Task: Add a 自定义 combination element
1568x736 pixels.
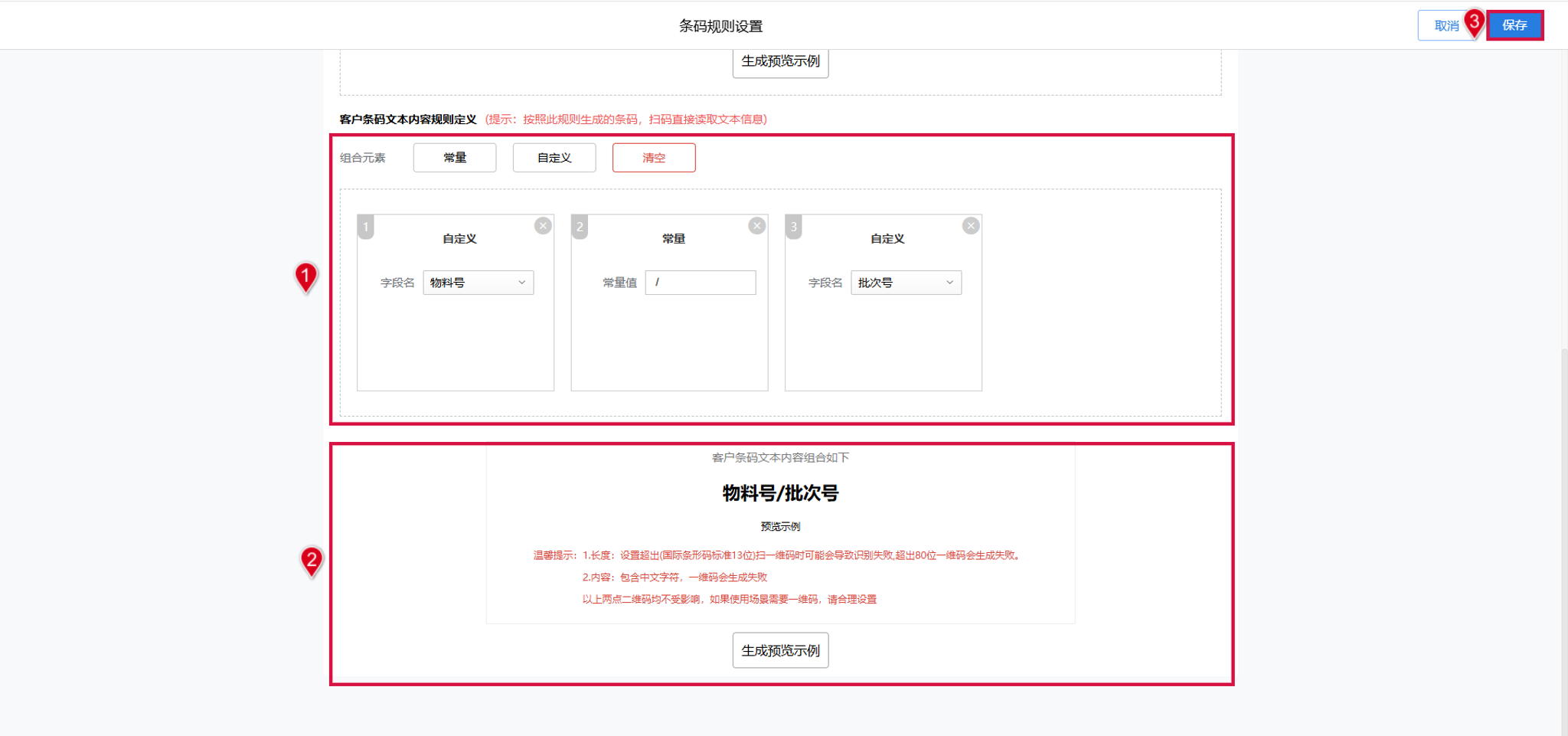Action: pyautogui.click(x=554, y=158)
